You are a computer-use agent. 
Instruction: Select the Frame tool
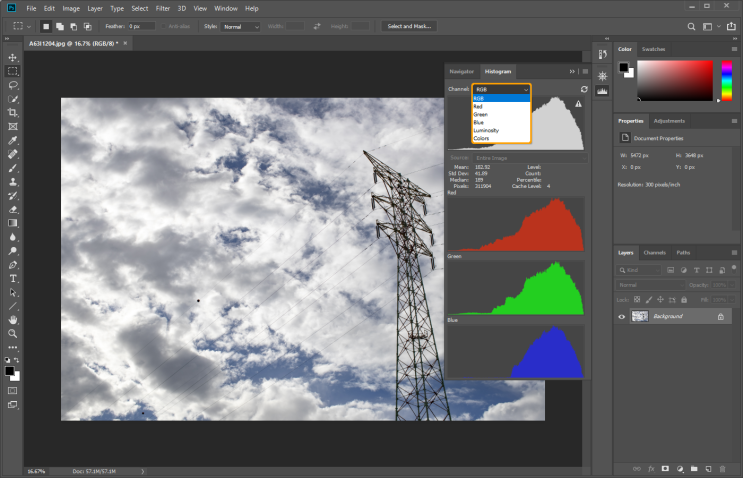(13, 126)
